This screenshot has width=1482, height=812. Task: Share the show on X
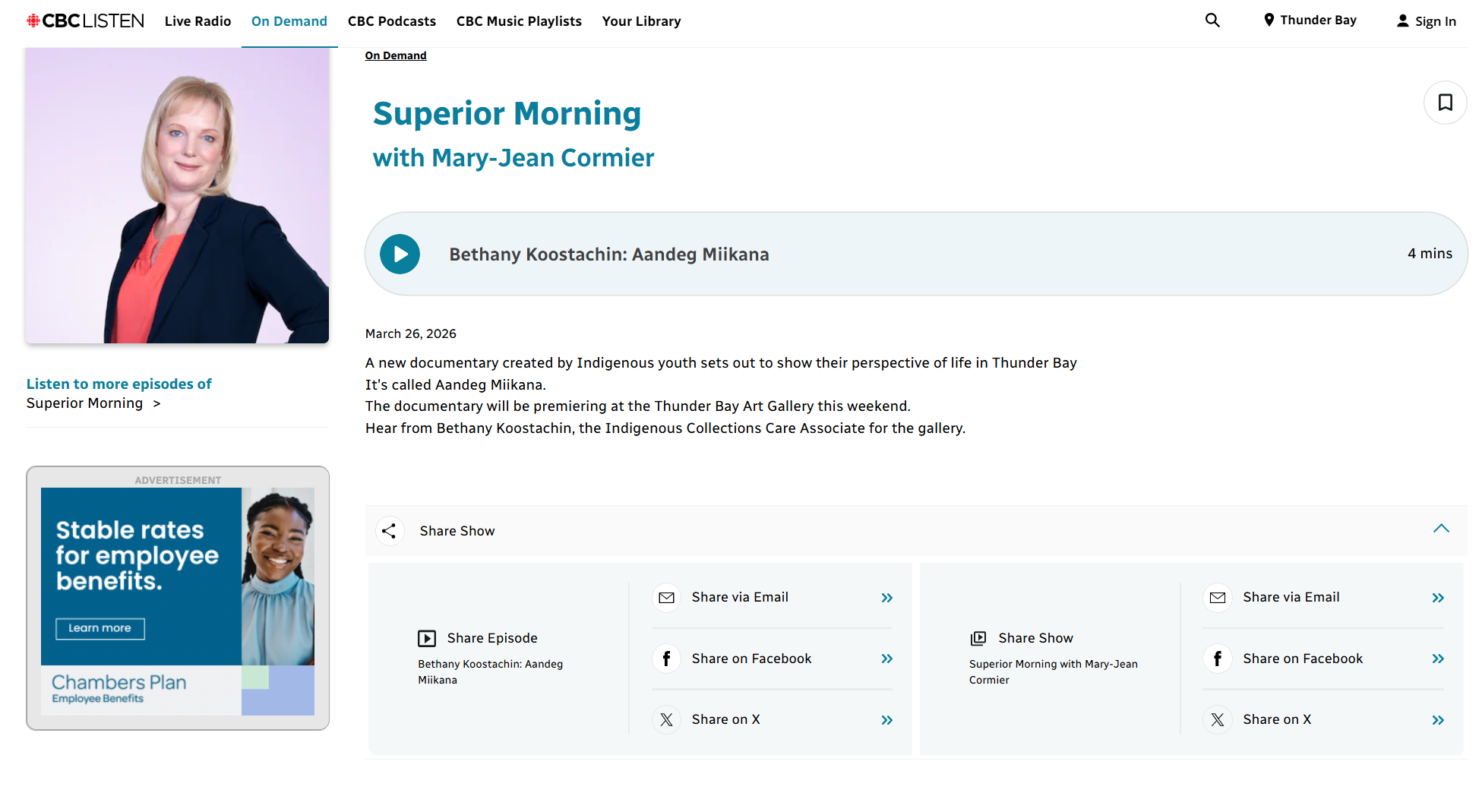pos(1323,720)
